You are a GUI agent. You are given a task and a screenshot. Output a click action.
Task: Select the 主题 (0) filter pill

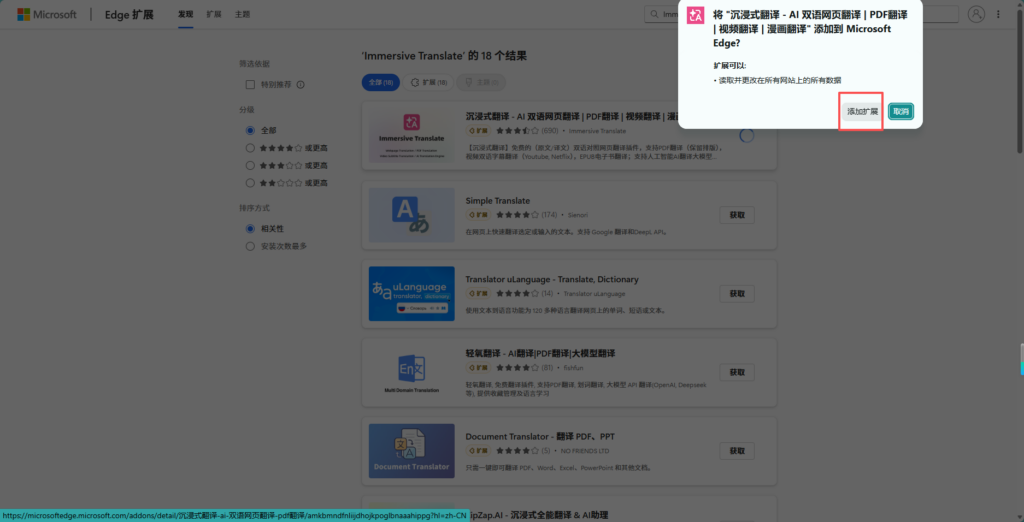coord(481,82)
